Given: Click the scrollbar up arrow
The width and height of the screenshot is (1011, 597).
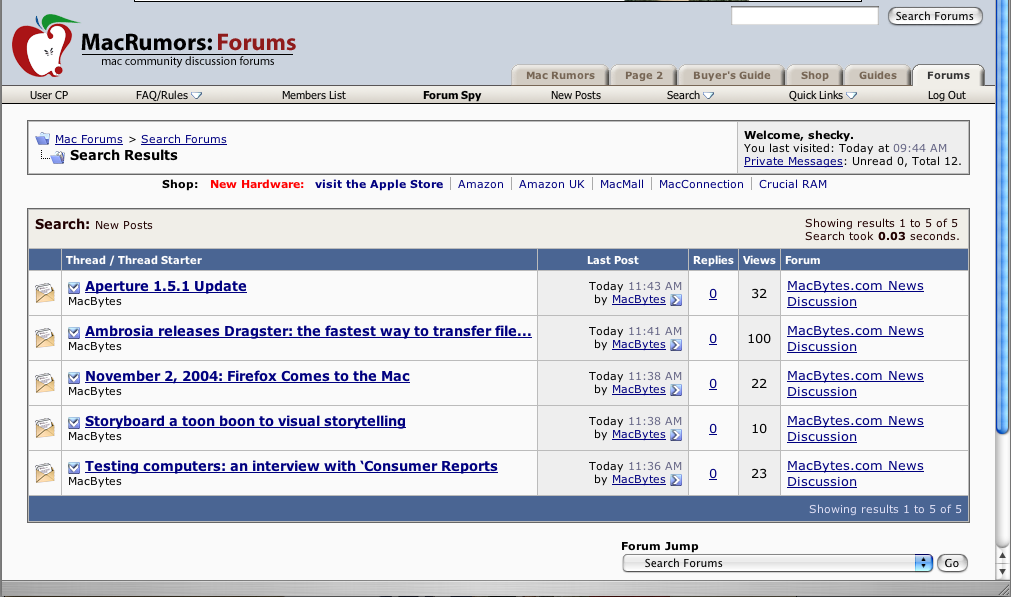Looking at the screenshot, I should tap(1002, 555).
